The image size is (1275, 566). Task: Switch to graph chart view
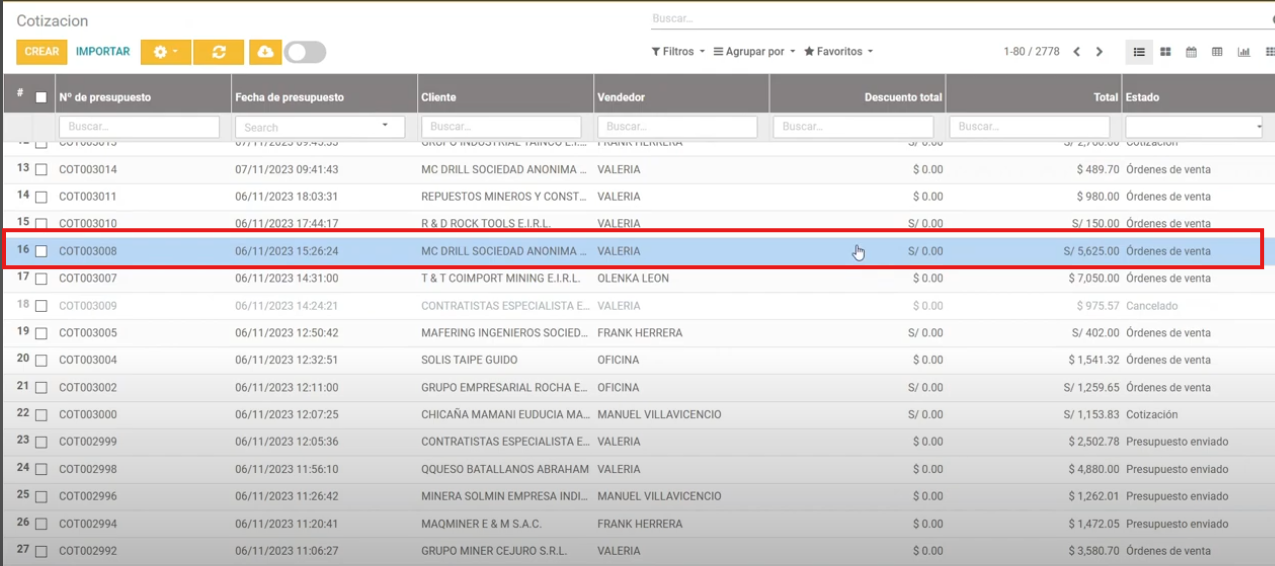pyautogui.click(x=1243, y=52)
